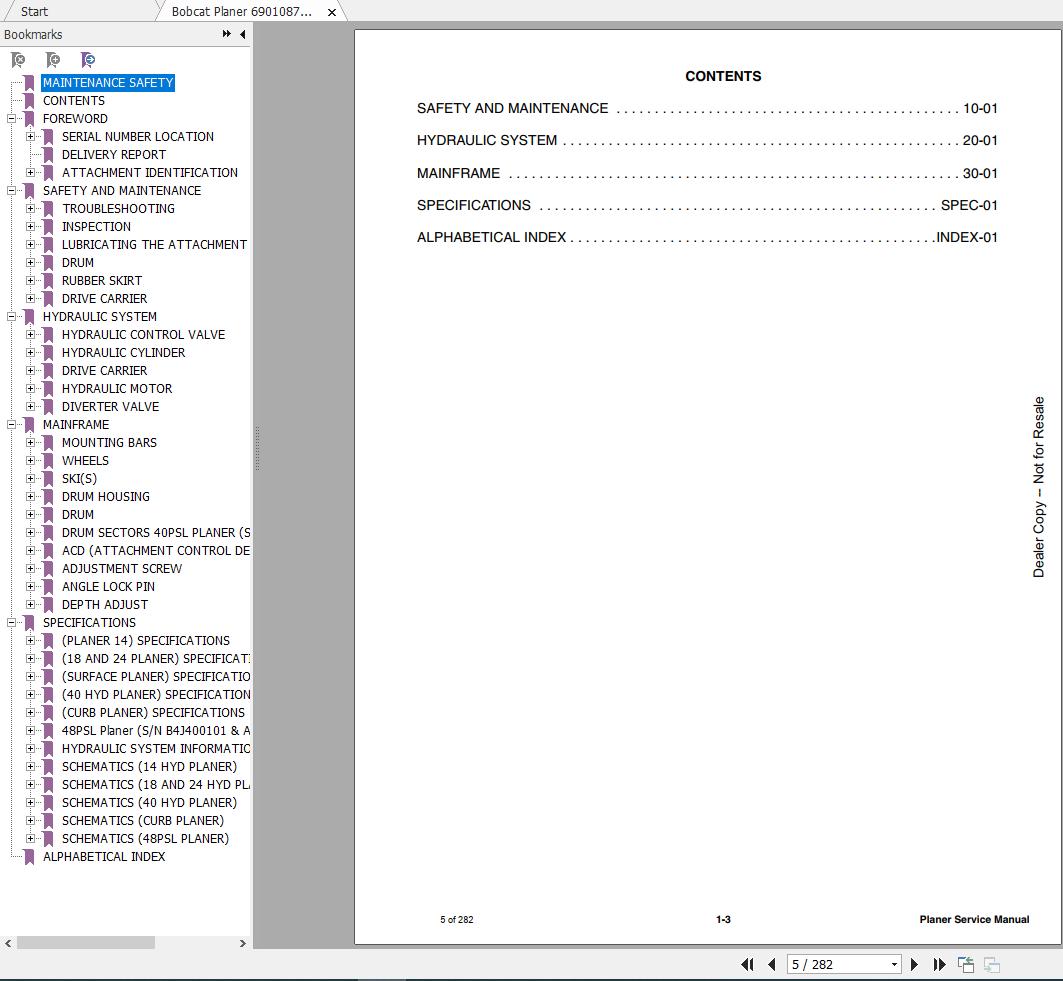The width and height of the screenshot is (1063, 981).
Task: Click the bookmark icon beside FOREWORD
Action: coord(29,119)
